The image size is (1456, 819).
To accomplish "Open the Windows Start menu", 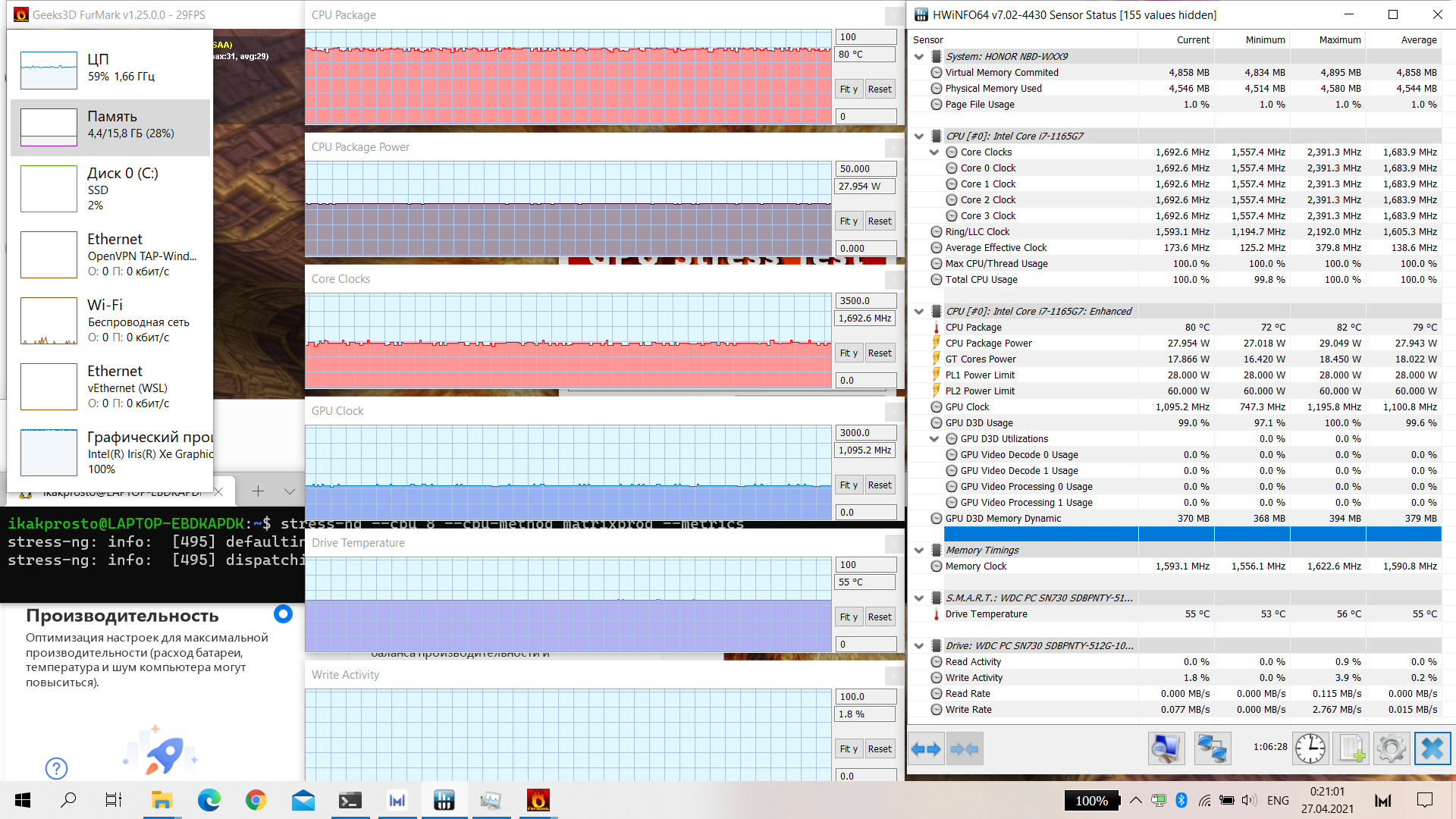I will pos(23,800).
